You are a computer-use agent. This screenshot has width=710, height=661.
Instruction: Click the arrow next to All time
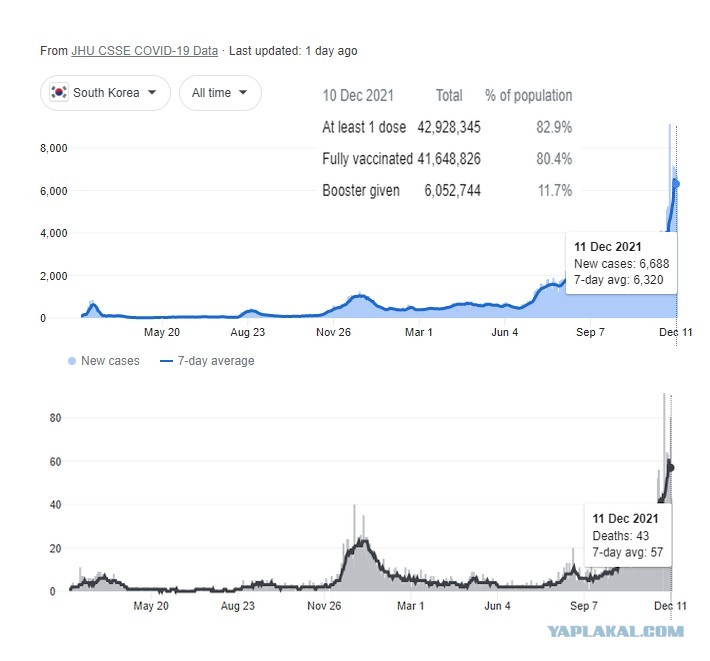click(x=243, y=92)
